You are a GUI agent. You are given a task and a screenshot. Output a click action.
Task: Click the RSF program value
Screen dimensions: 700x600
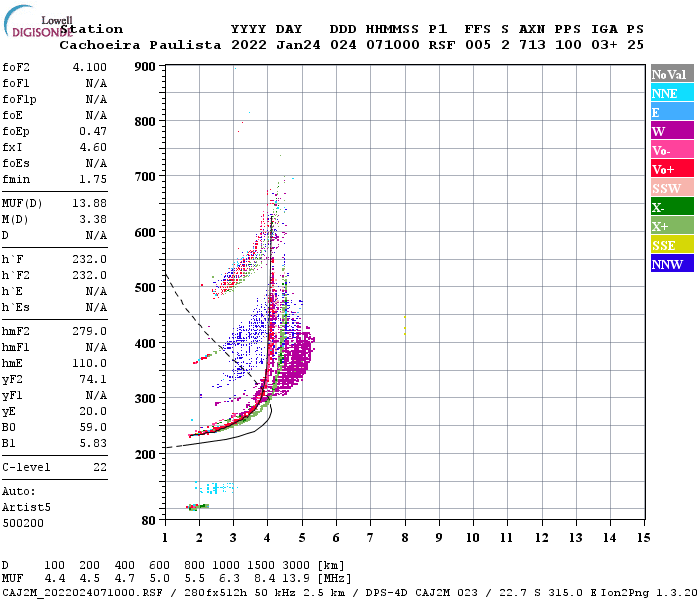[442, 45]
